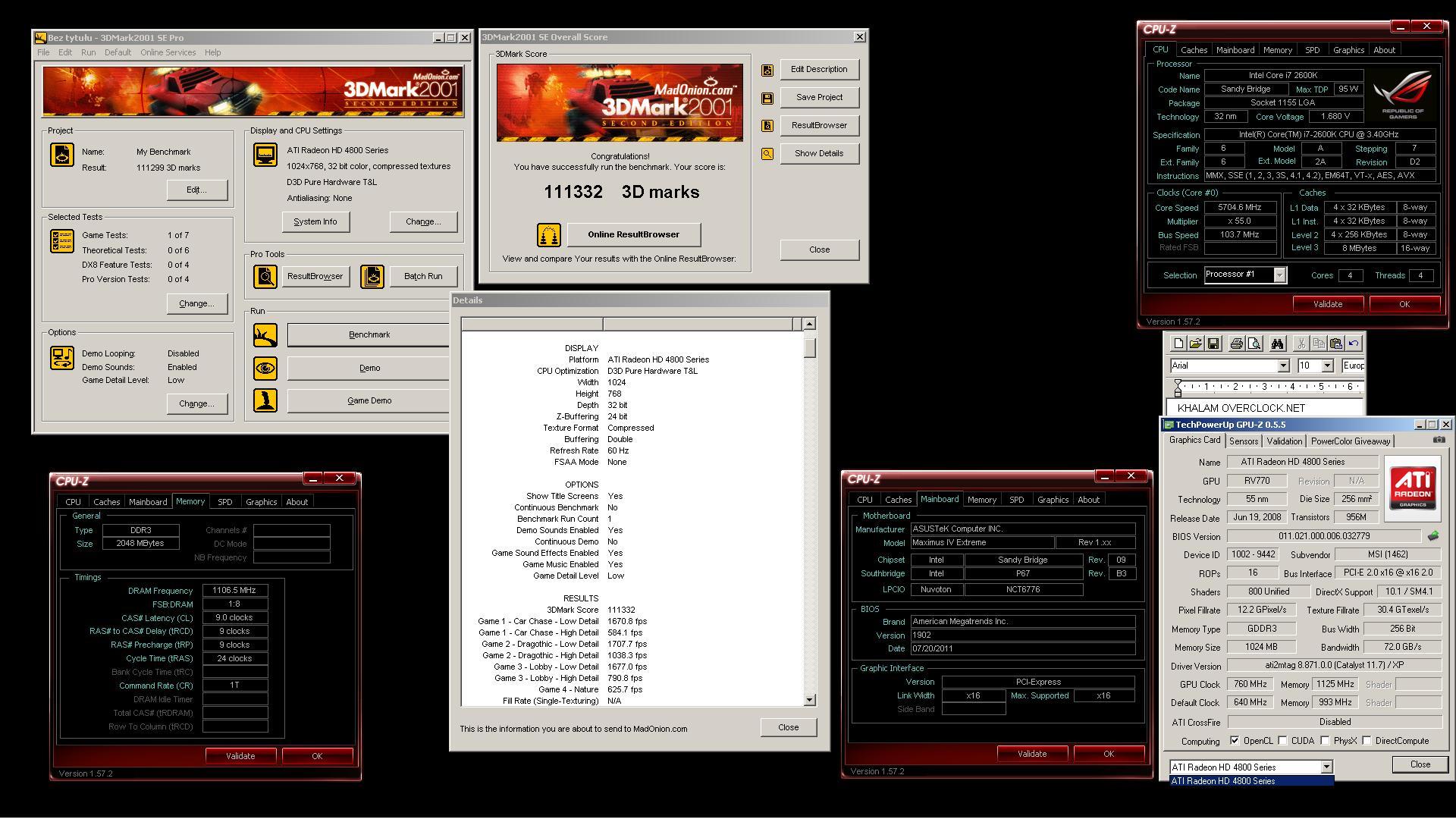The image size is (1456, 819).
Task: Toggle the PhysX checkbox in GPU-Z
Action: 1325,741
